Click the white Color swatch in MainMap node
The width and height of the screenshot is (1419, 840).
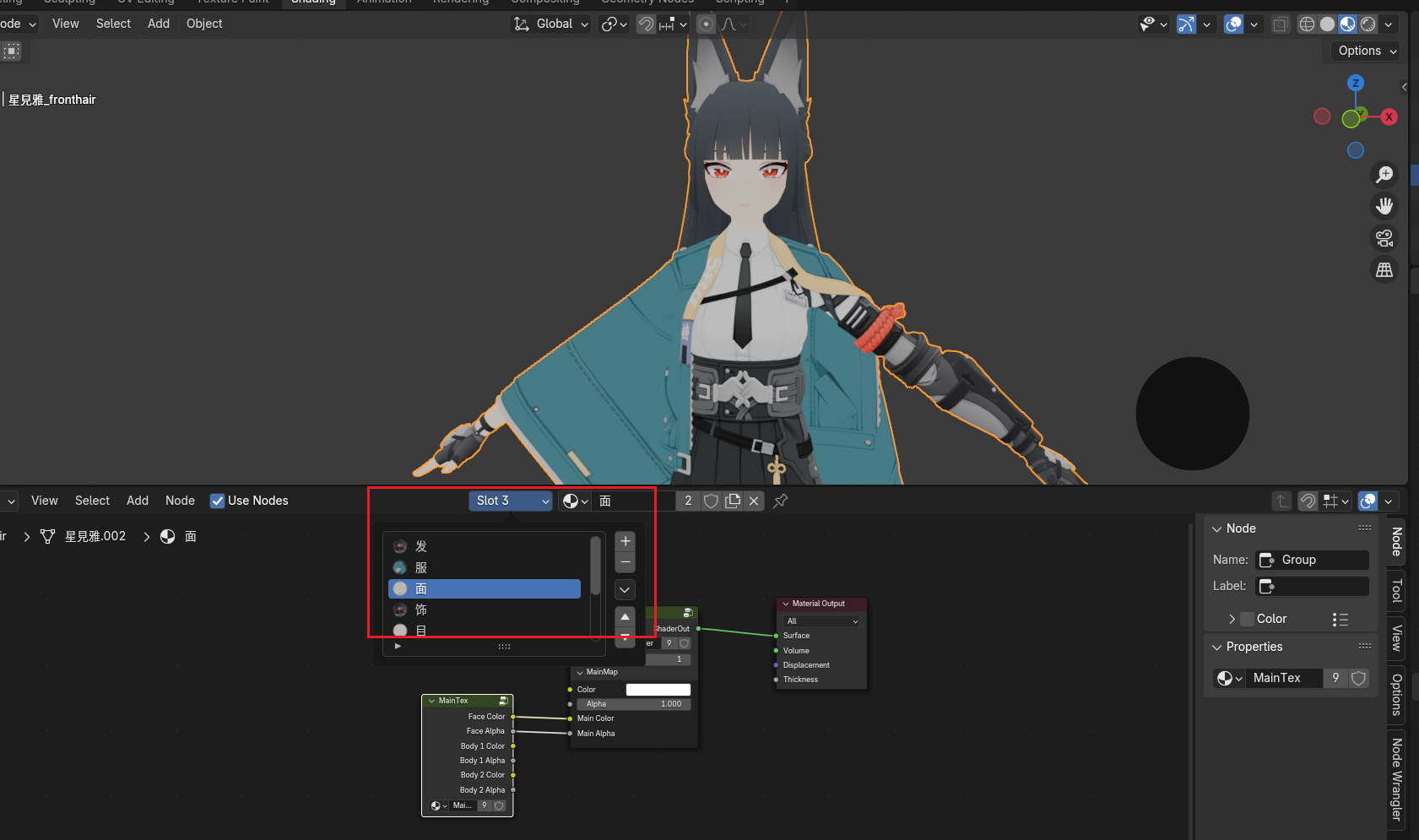click(x=658, y=690)
